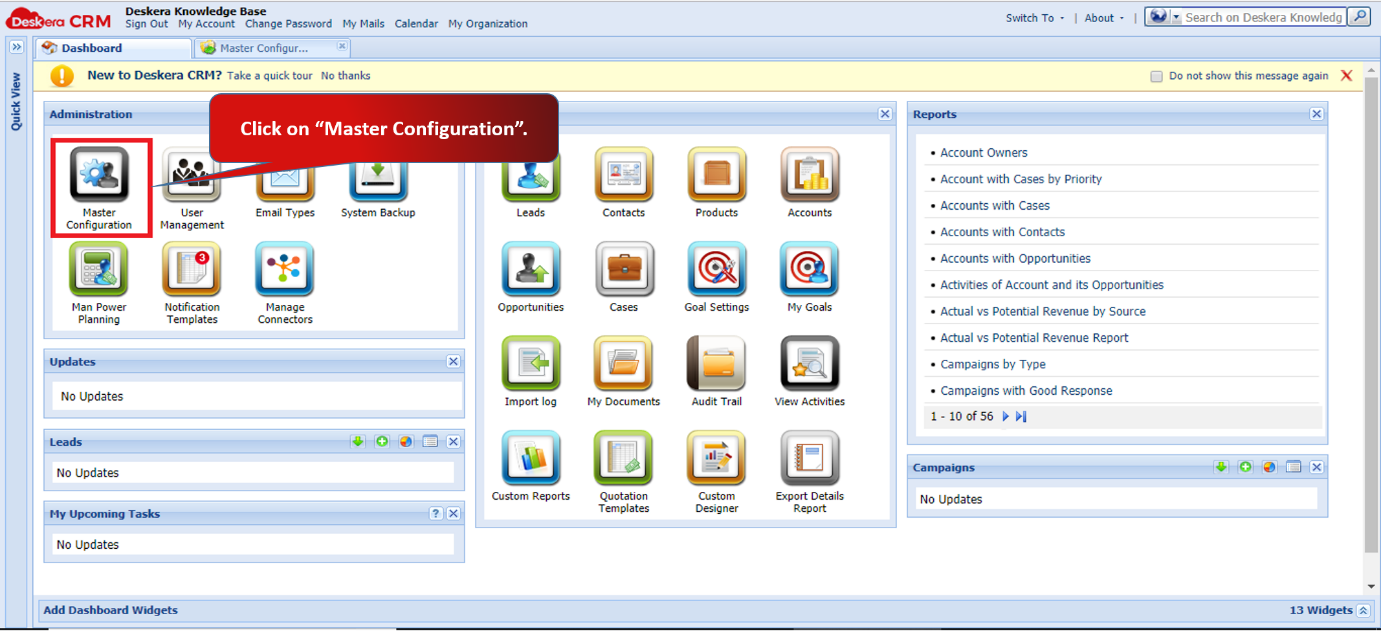
Task: Expand the 13 Widgets panel
Action: pos(1363,610)
